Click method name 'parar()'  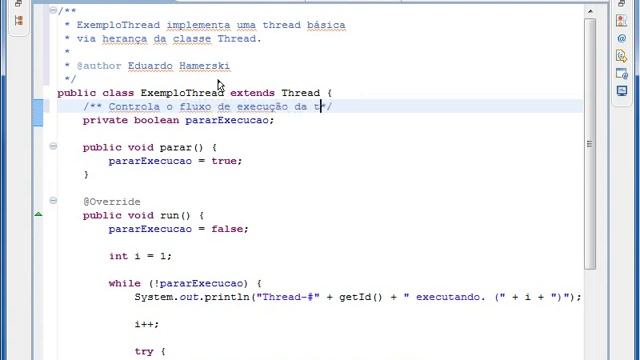click(x=181, y=147)
